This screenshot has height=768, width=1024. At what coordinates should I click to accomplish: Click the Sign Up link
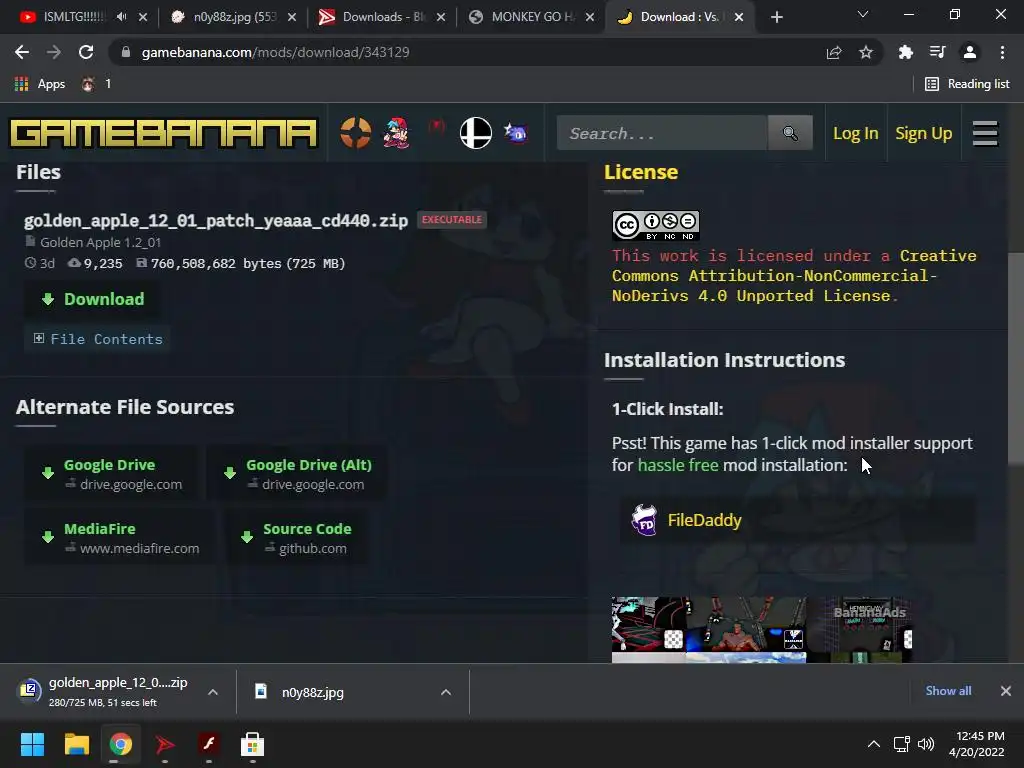tap(923, 133)
